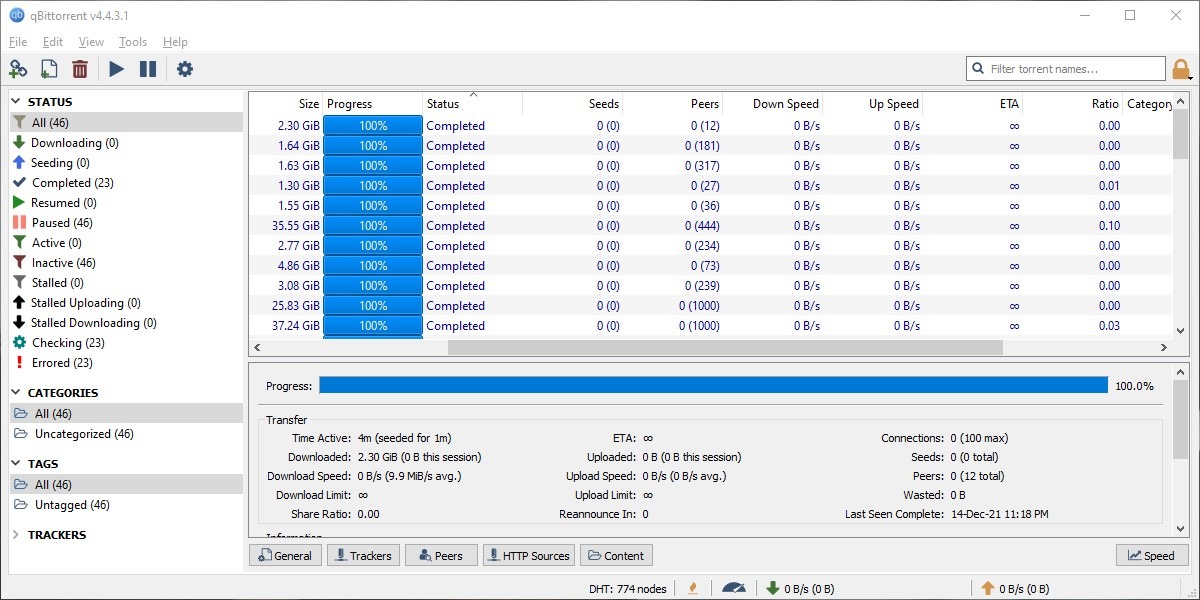Expand the TRACKERS section
Viewport: 1200px width, 600px height.
tap(18, 534)
